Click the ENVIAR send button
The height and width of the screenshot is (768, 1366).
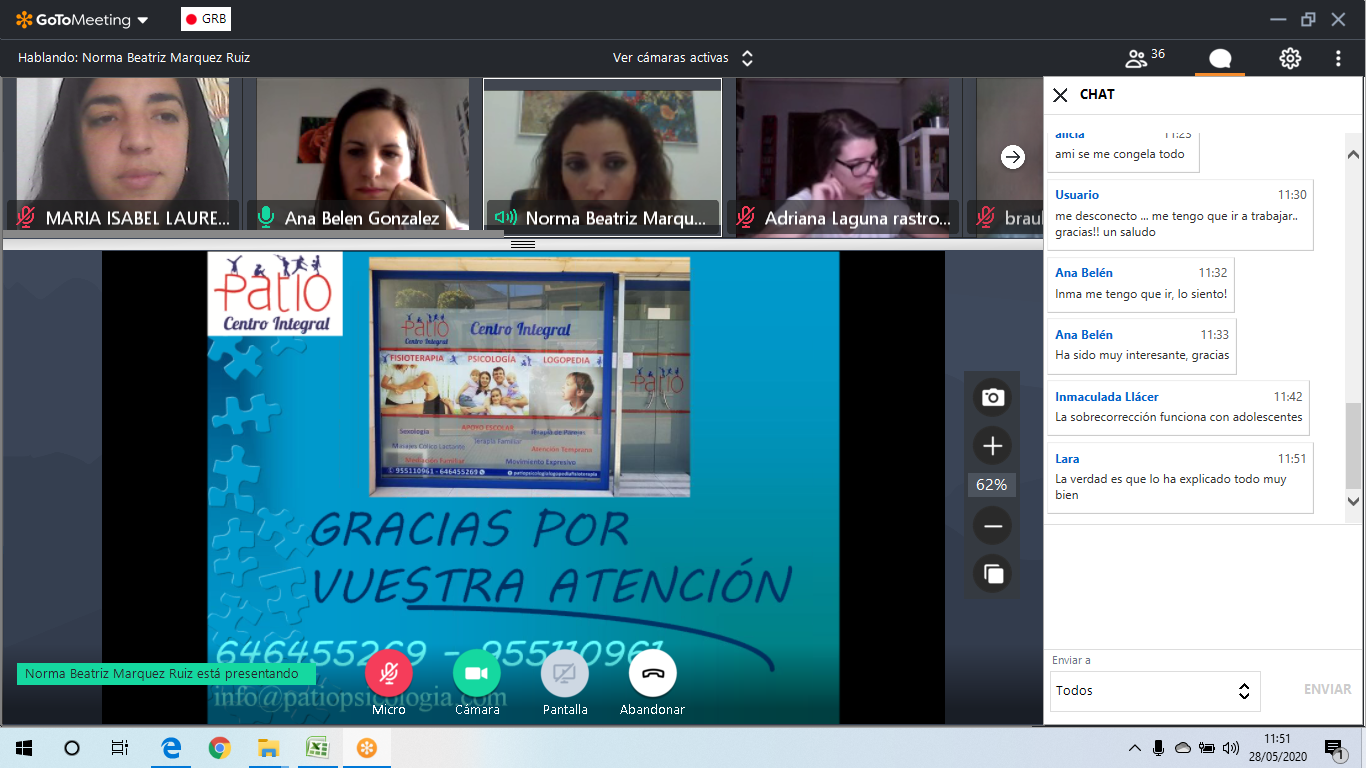click(1327, 690)
